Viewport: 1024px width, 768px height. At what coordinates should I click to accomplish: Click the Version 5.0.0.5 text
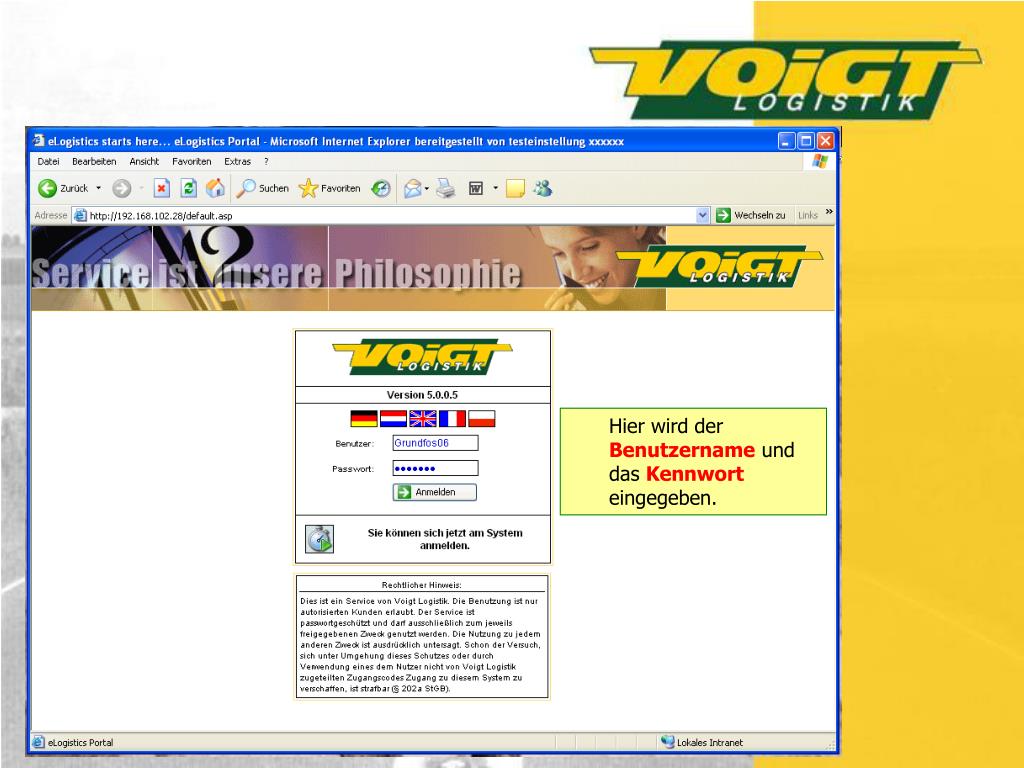tap(423, 395)
